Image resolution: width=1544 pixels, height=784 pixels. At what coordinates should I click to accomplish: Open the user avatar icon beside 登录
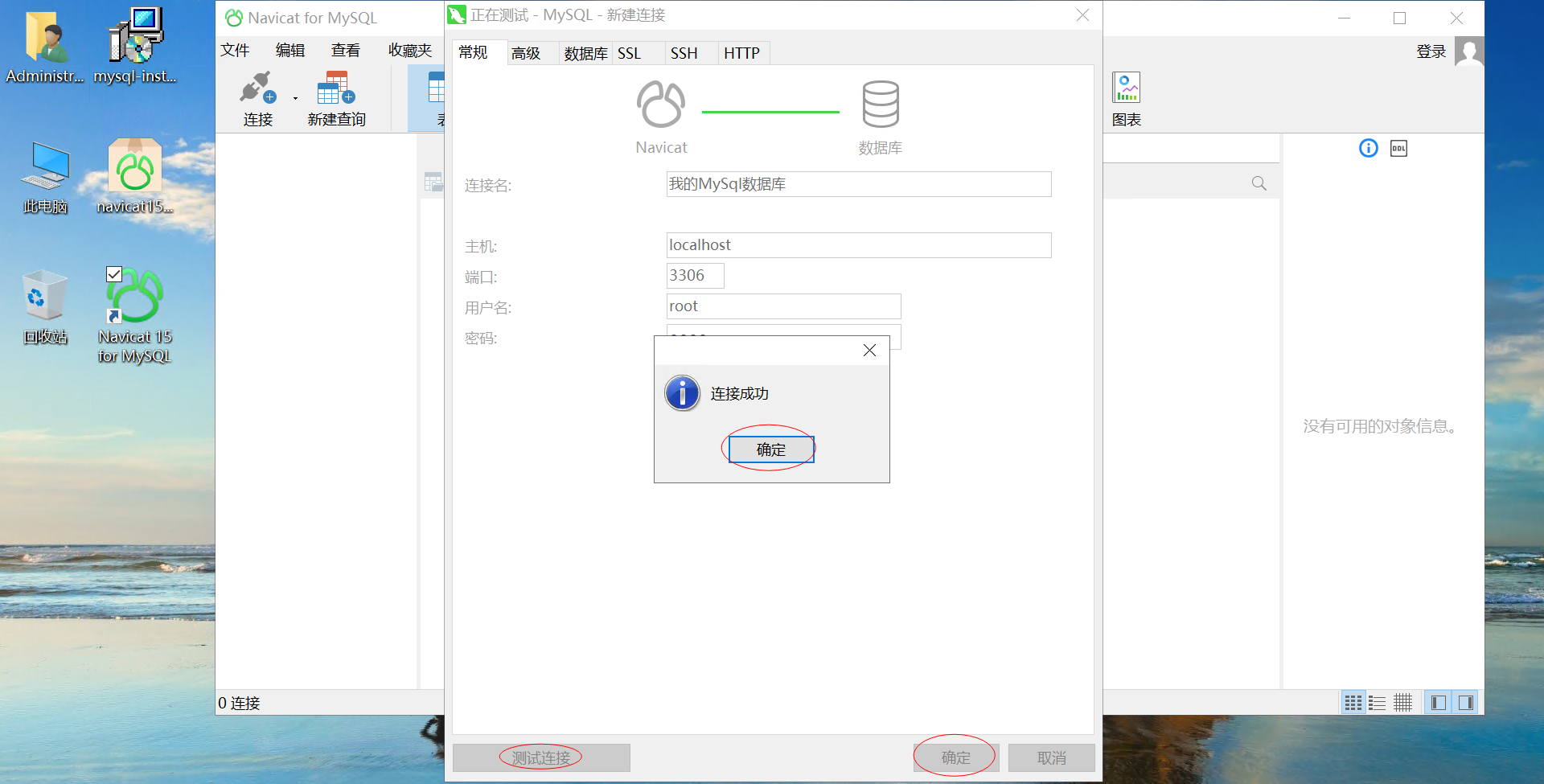[1469, 51]
